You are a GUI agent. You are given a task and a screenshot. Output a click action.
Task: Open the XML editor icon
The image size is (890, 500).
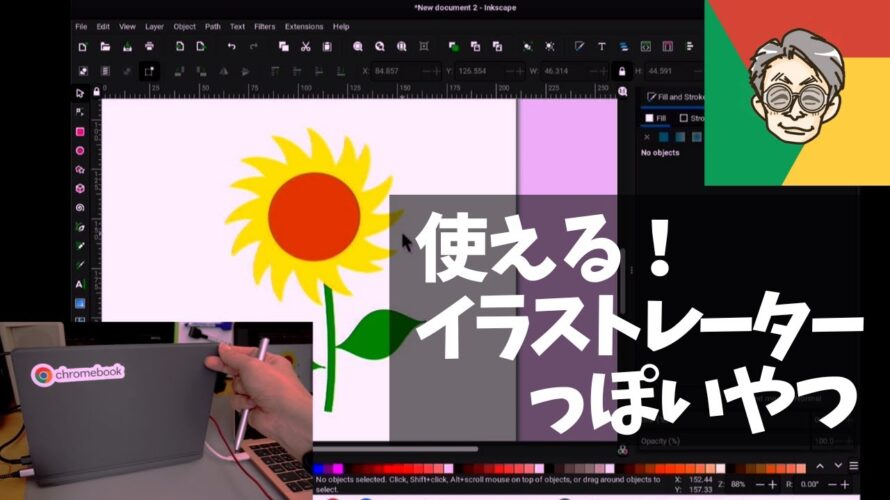(645, 47)
